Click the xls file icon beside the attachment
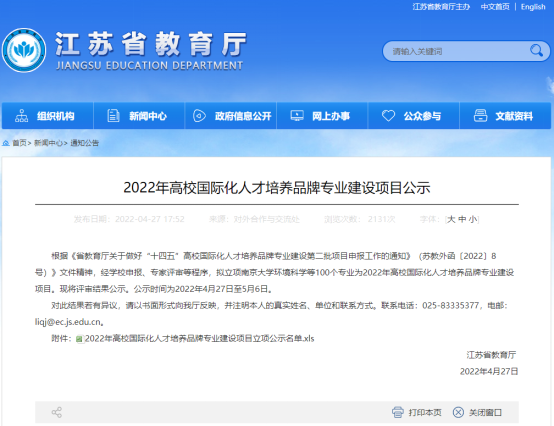Viewport: 554px width, 426px height. pos(79,339)
